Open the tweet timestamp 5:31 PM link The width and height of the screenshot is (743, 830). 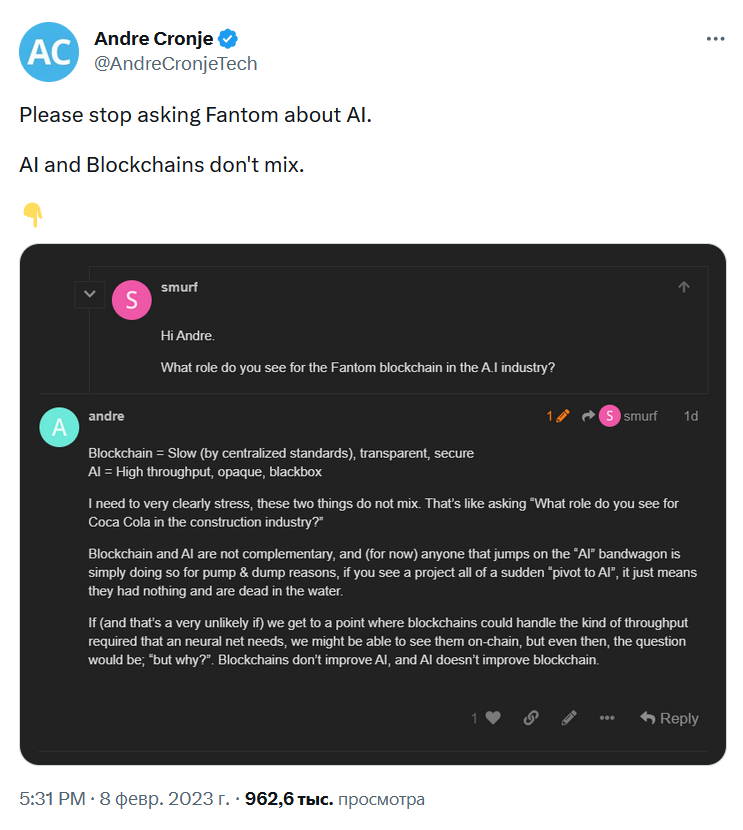(x=52, y=798)
